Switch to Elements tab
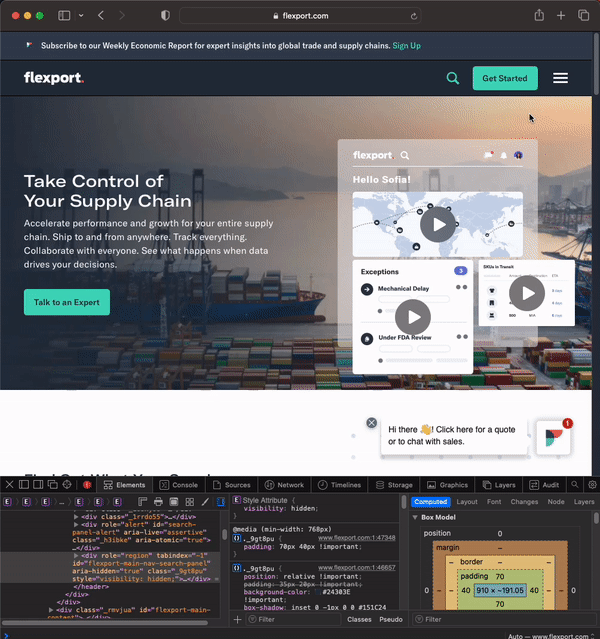This screenshot has width=600, height=639. (x=124, y=485)
